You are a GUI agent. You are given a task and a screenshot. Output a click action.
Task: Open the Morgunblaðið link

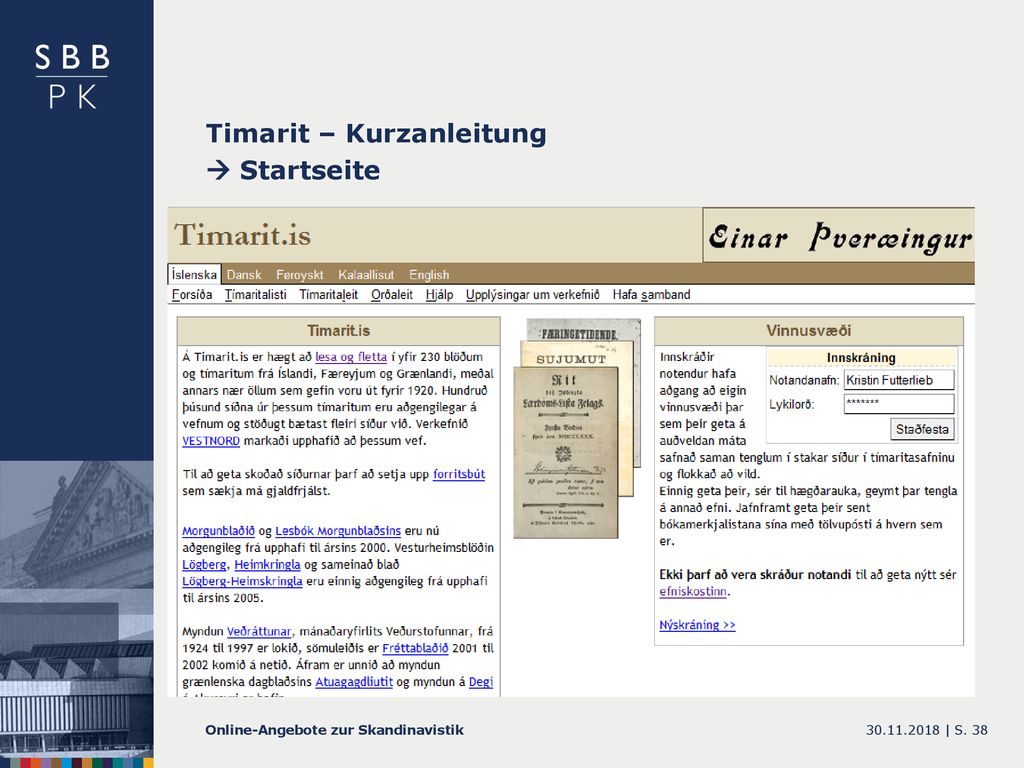pos(218,531)
